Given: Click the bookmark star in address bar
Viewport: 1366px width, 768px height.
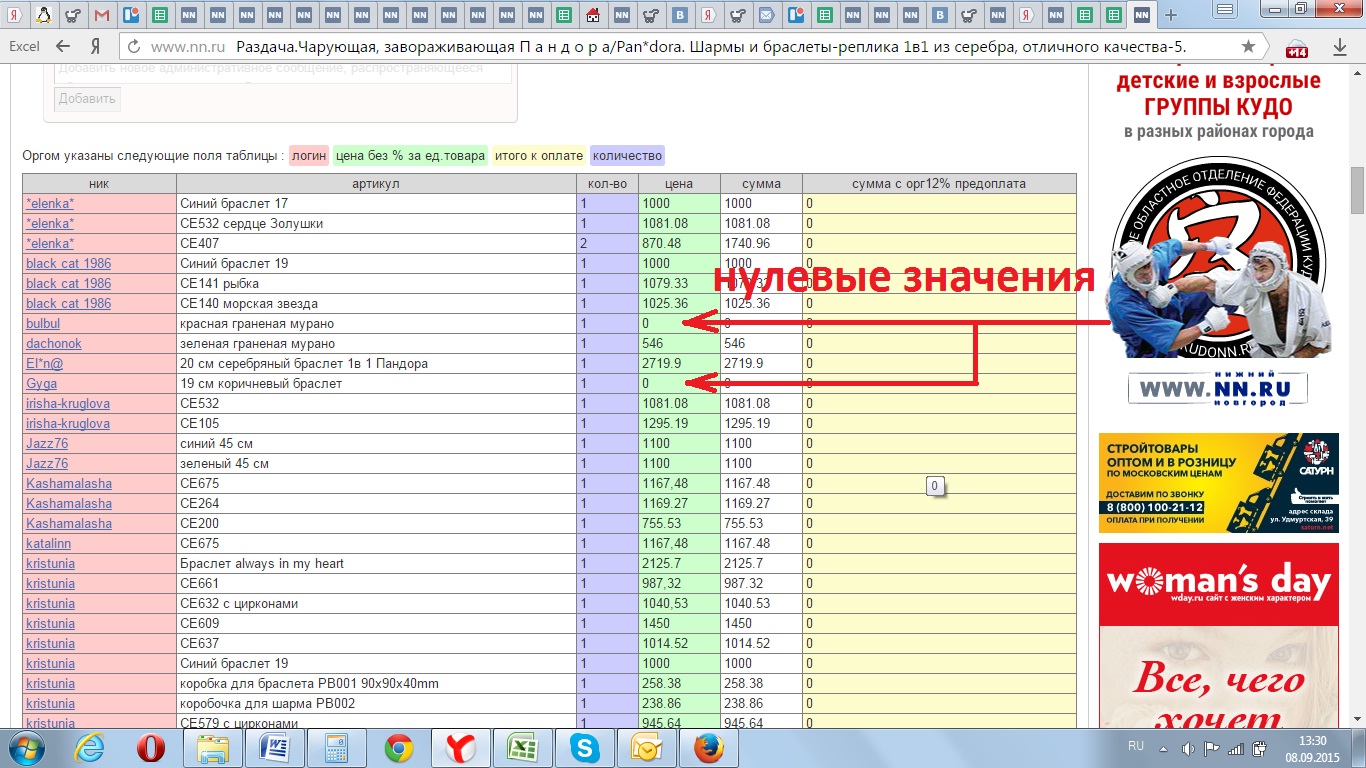Looking at the screenshot, I should click(1248, 47).
